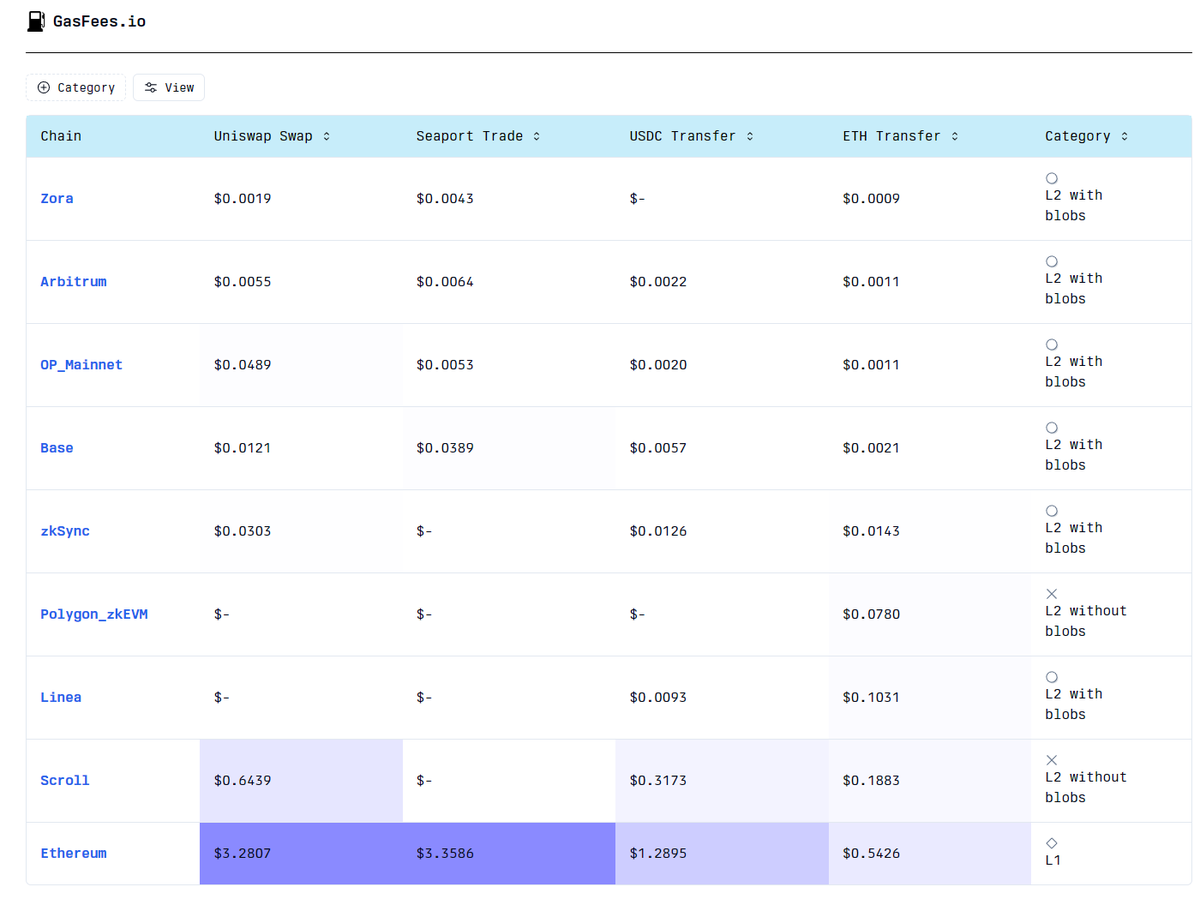This screenshot has width=1200, height=899.
Task: Click the plus icon on Category button
Action: coord(42,87)
